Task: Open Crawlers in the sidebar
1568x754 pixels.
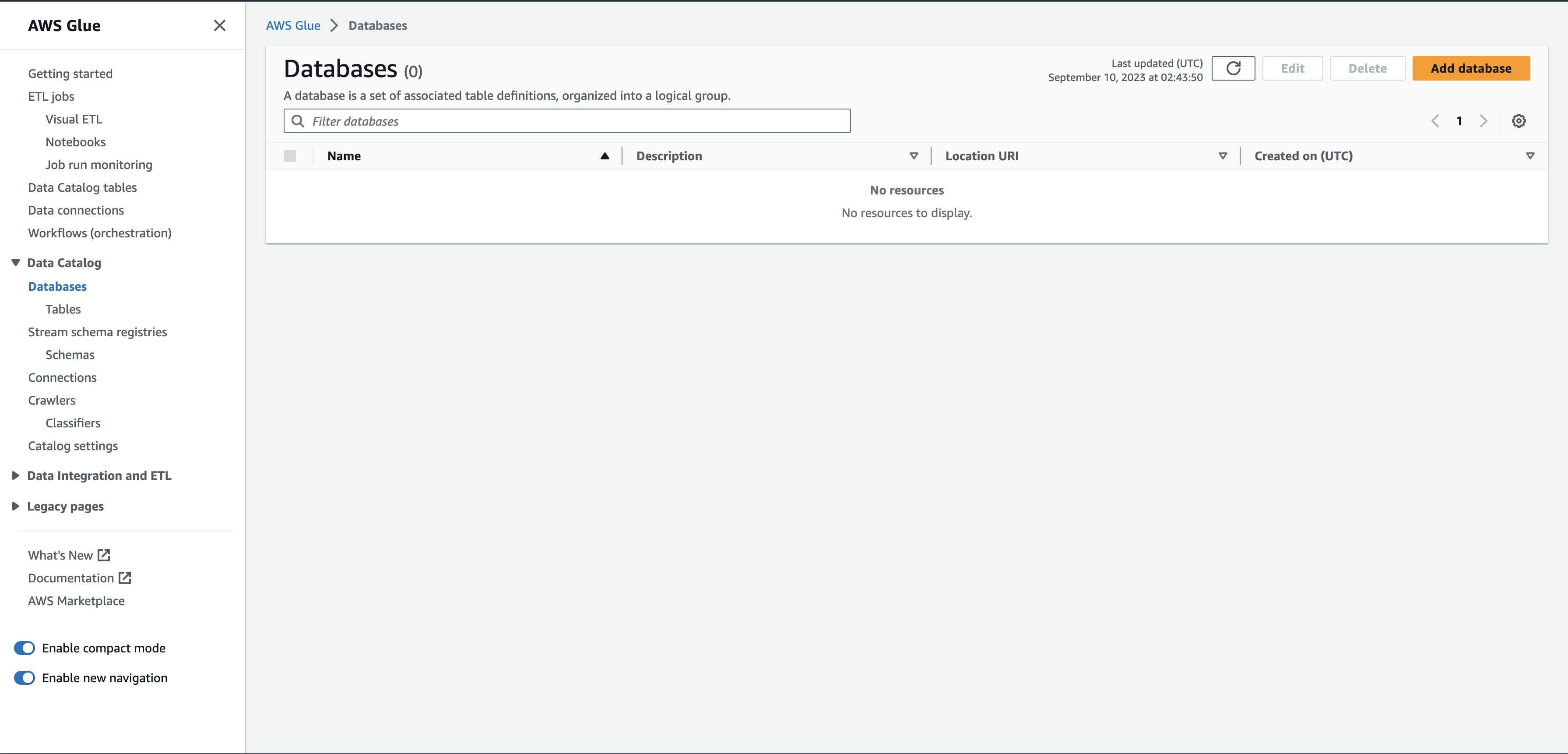Action: [52, 400]
